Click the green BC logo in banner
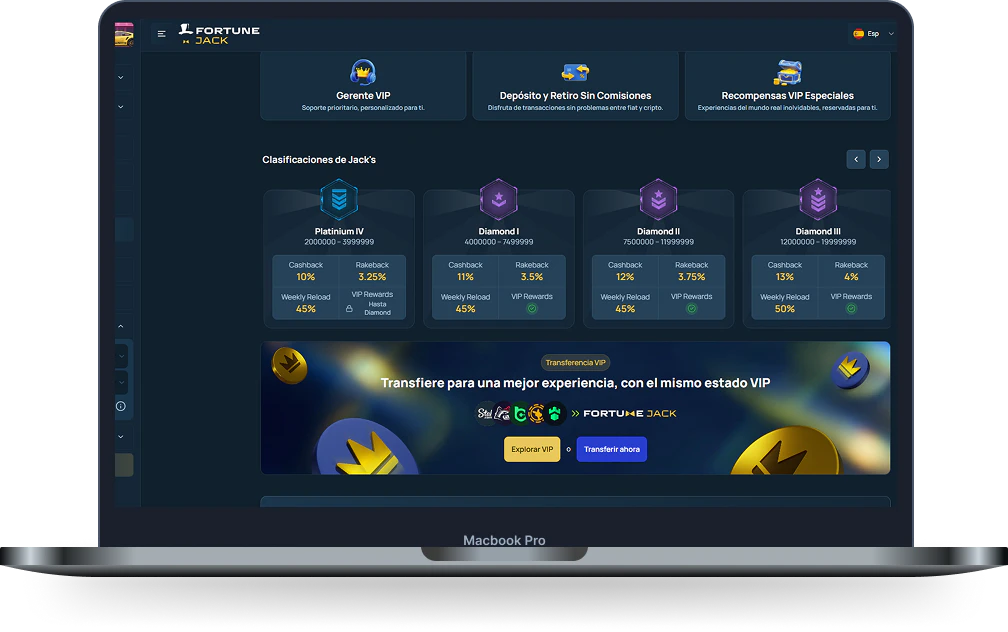Viewport: 1008px width, 632px height. 521,413
